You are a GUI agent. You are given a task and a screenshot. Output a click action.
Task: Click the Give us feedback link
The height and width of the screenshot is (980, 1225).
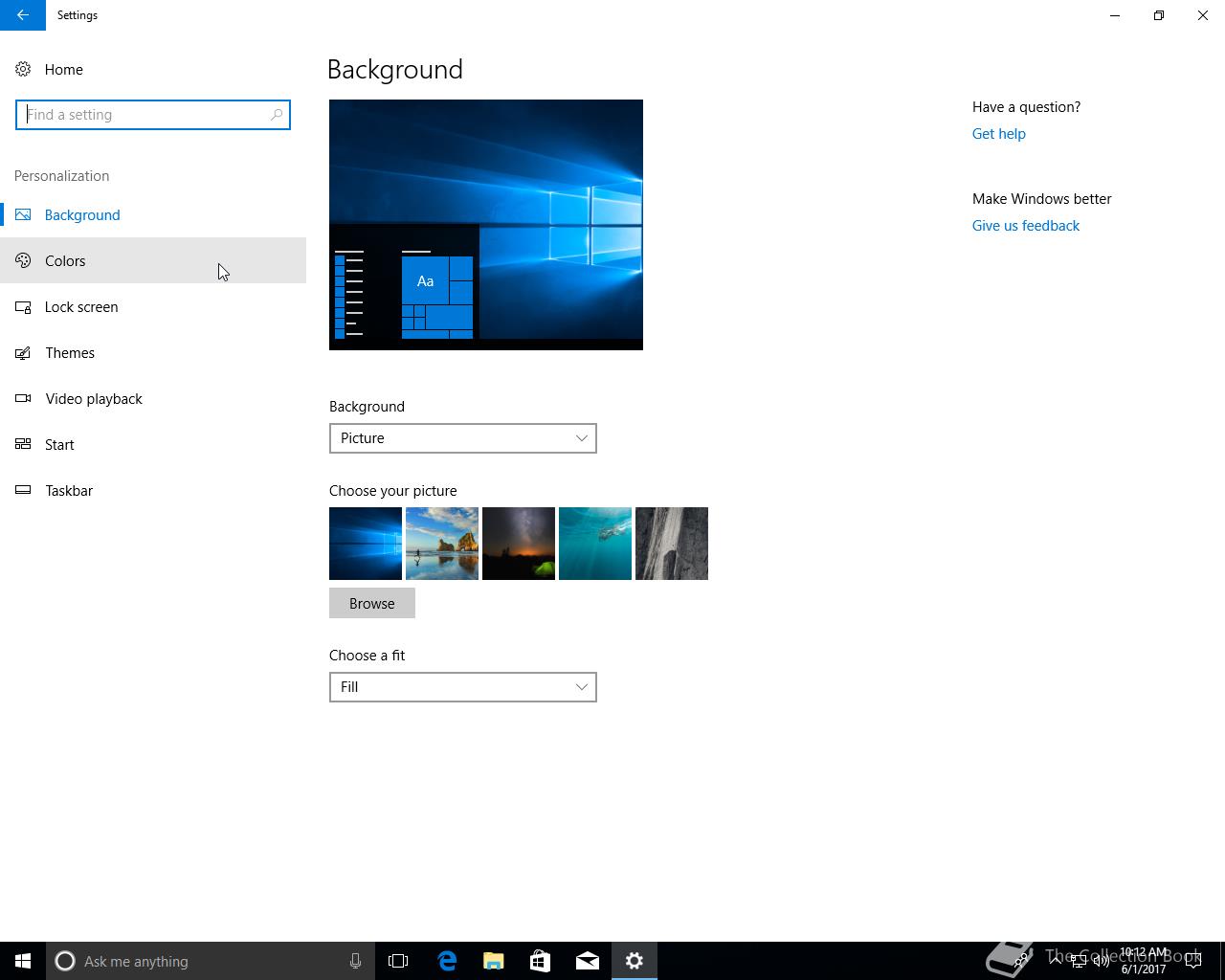1025,226
